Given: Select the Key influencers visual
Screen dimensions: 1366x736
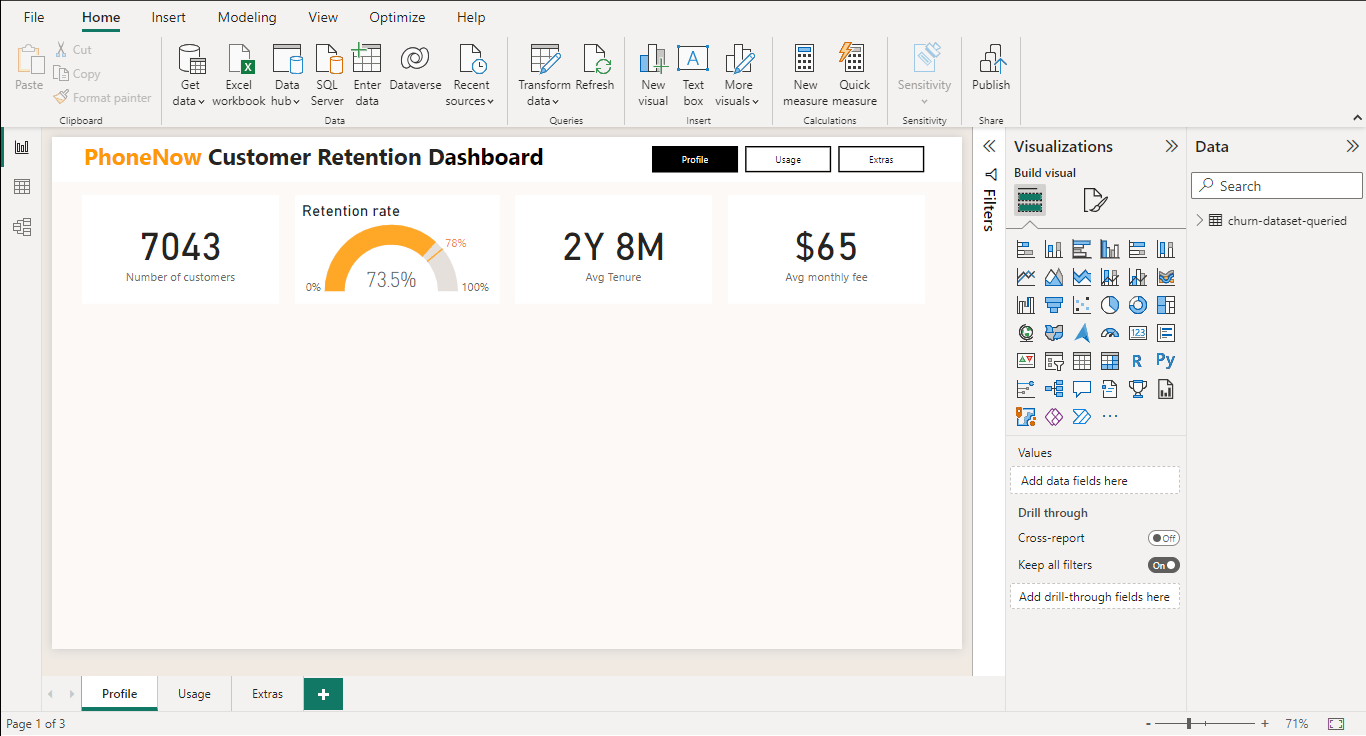Looking at the screenshot, I should click(x=1026, y=389).
